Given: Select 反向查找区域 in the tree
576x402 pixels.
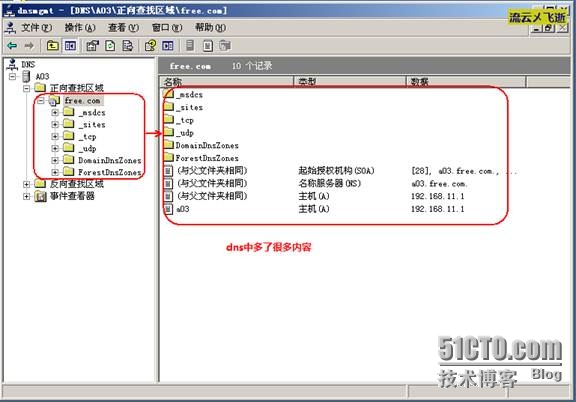Looking at the screenshot, I should 76,184.
